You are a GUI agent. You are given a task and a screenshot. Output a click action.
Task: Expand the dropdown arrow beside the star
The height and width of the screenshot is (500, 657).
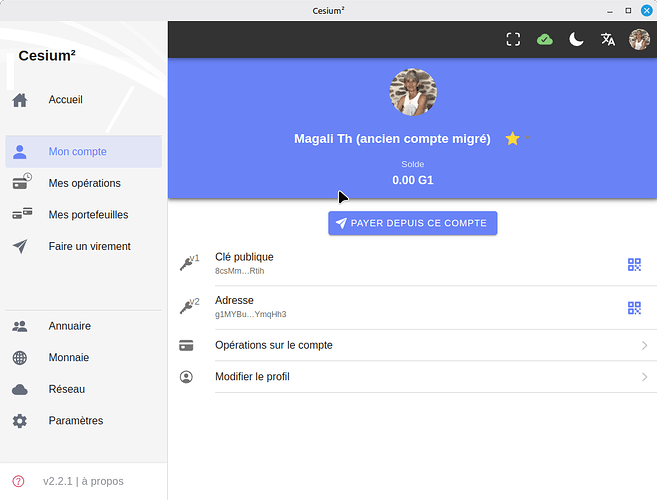(528, 137)
